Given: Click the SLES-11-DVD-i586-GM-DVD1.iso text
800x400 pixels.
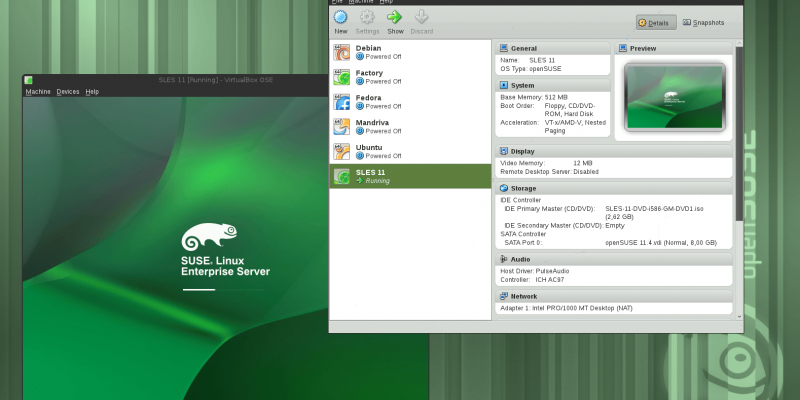Looking at the screenshot, I should pos(654,209).
